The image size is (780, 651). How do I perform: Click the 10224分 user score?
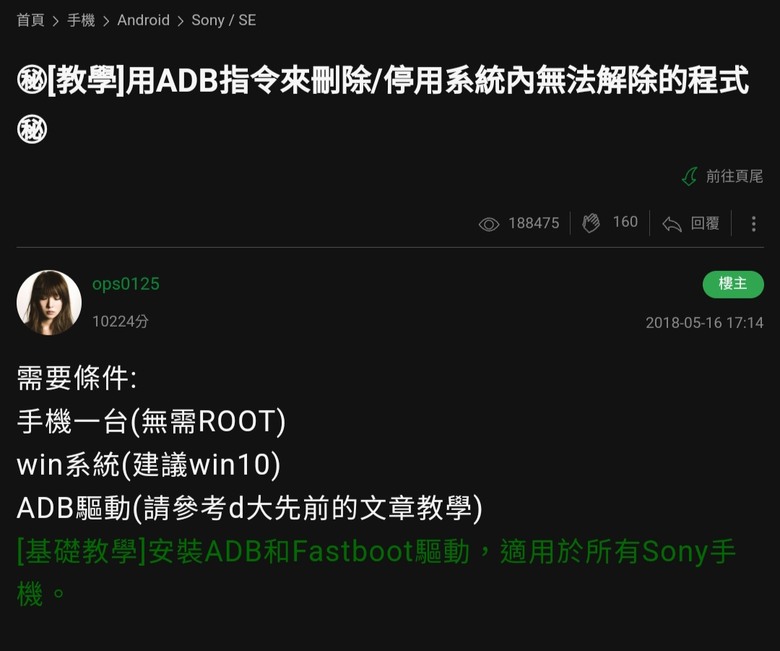120,321
